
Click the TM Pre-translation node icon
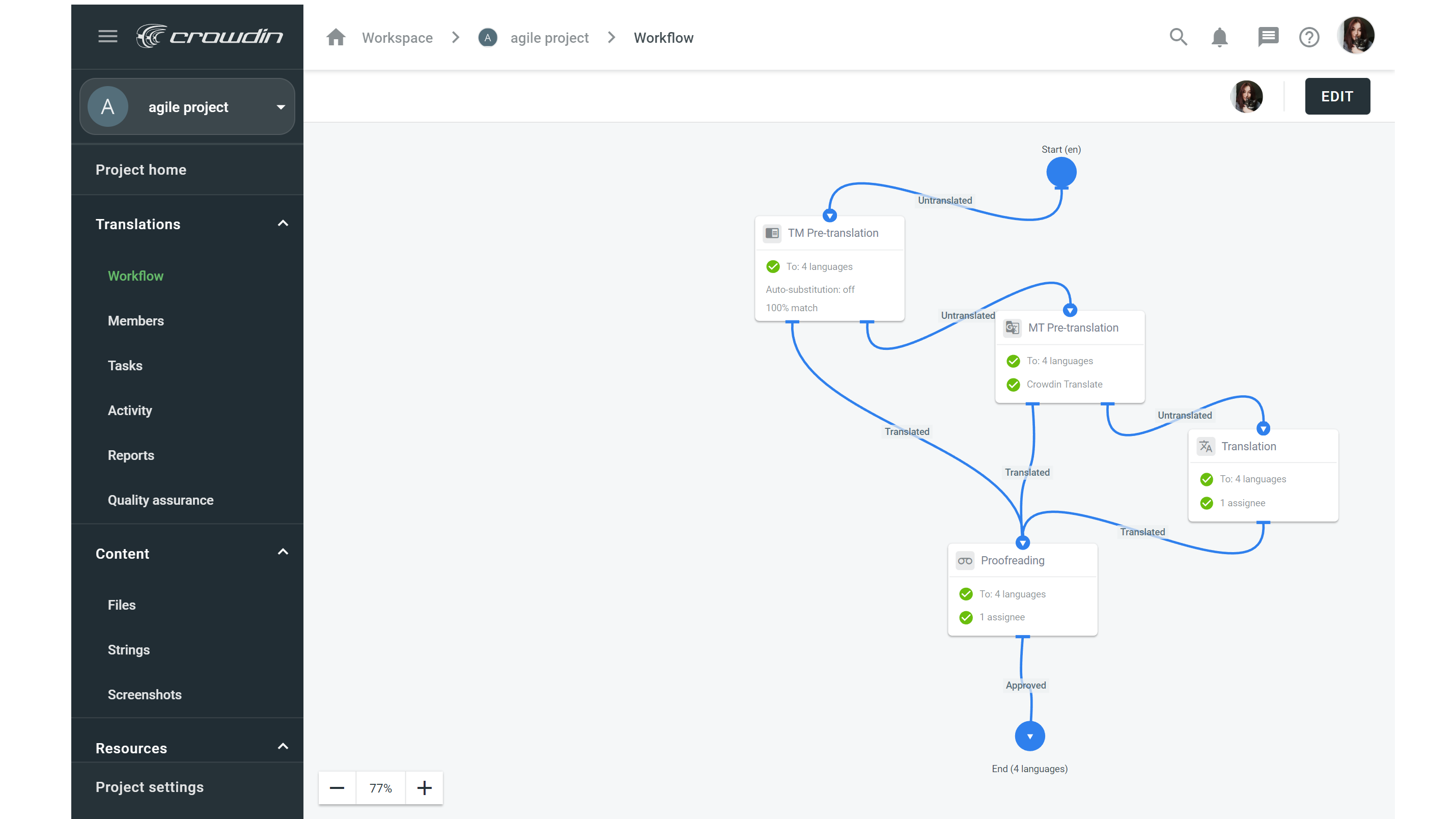(772, 233)
